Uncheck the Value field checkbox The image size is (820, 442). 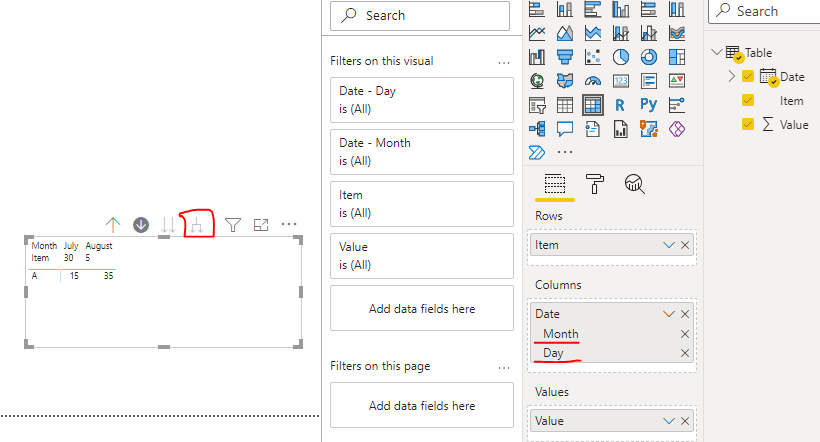748,124
